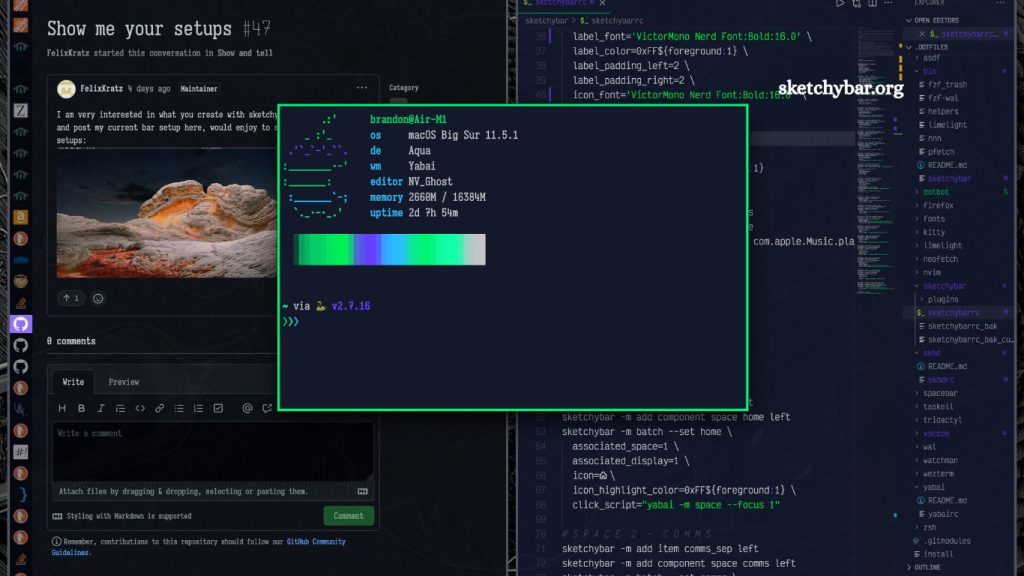Screen dimensions: 1024x576
Task: Reference an issue with the cross-reference icon
Action: tap(266, 408)
